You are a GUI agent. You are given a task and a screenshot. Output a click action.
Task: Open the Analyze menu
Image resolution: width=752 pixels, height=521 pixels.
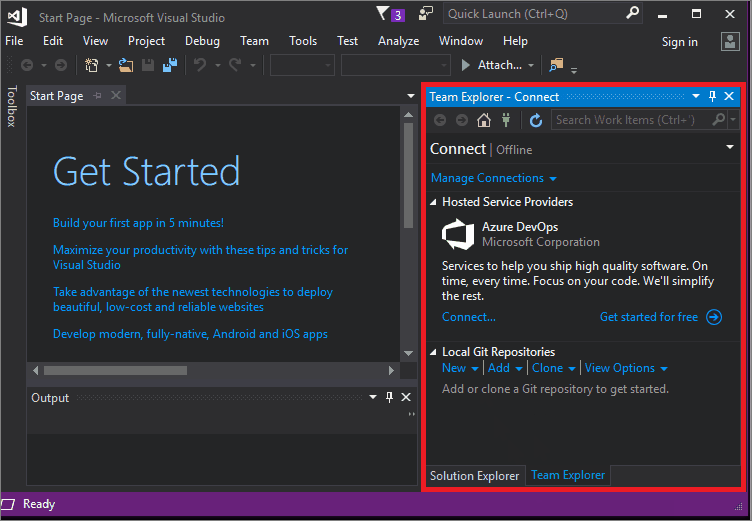click(x=398, y=41)
